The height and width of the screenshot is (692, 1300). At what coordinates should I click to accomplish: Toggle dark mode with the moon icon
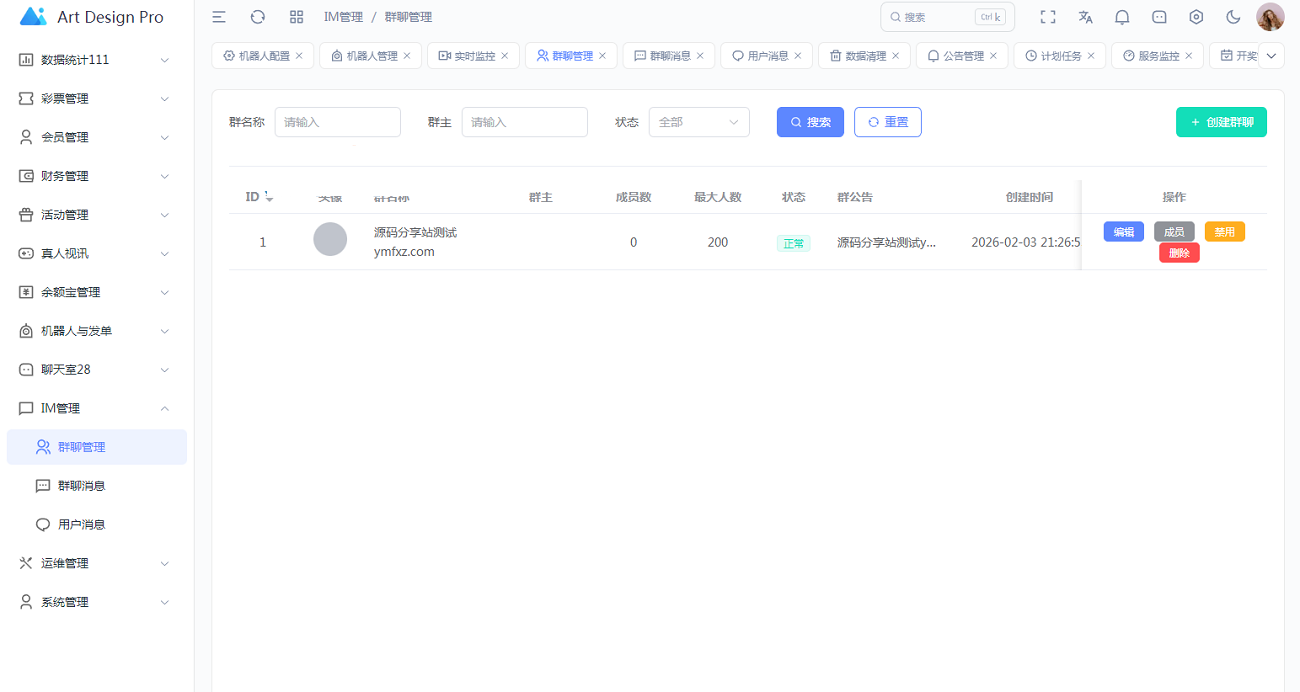pos(1233,17)
